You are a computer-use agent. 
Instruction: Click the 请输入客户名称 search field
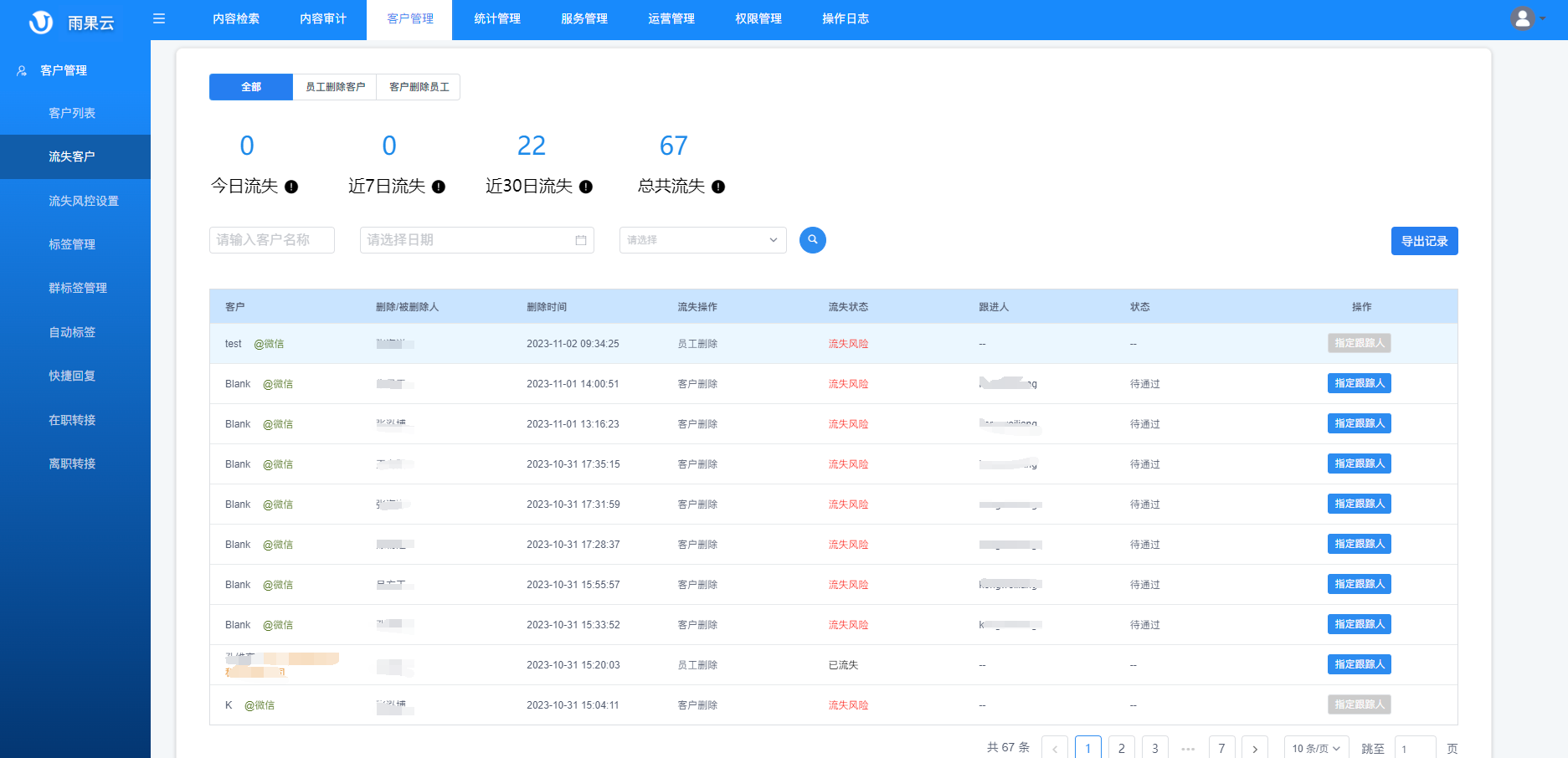coord(272,240)
